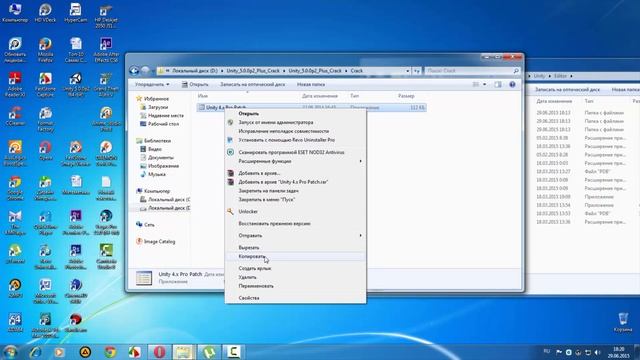
Task: Open Opera from the taskbar
Action: 159,352
